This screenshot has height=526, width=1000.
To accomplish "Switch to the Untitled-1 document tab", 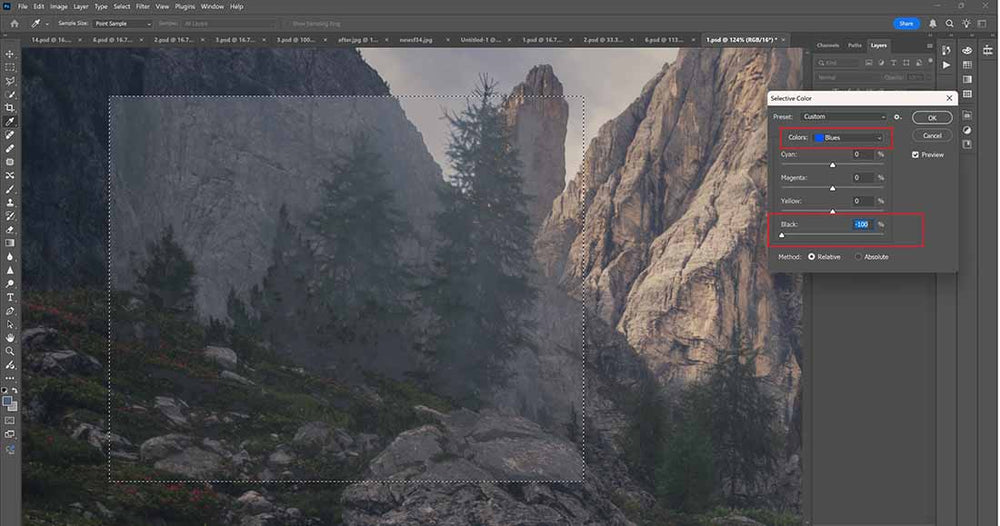I will pos(481,40).
